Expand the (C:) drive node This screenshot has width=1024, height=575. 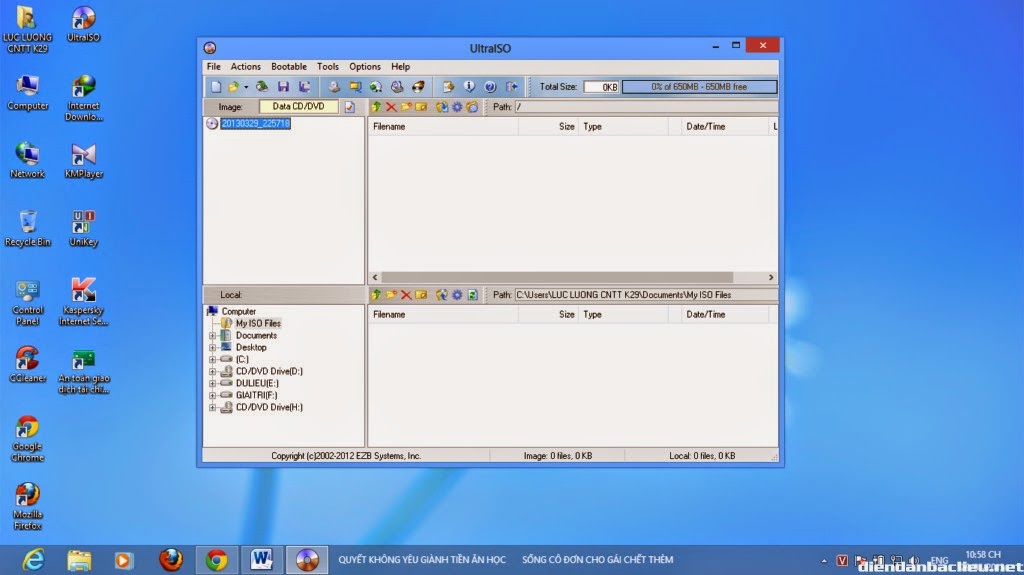tap(212, 359)
